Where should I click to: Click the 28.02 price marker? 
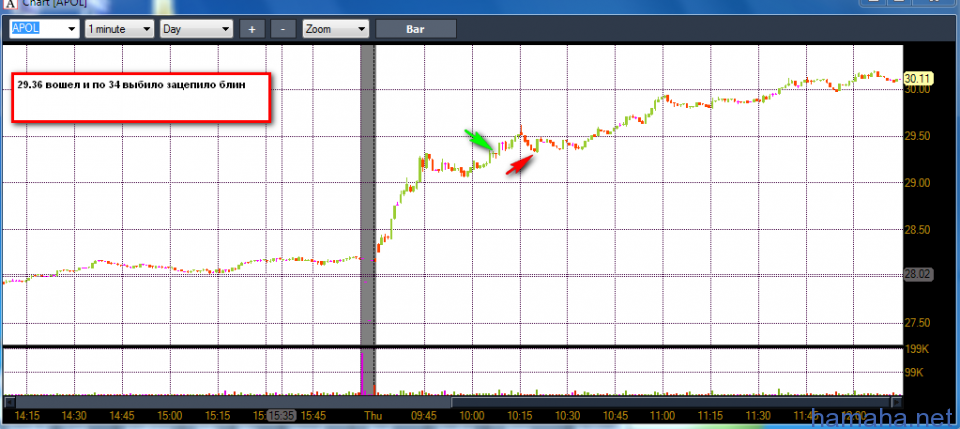[x=918, y=275]
